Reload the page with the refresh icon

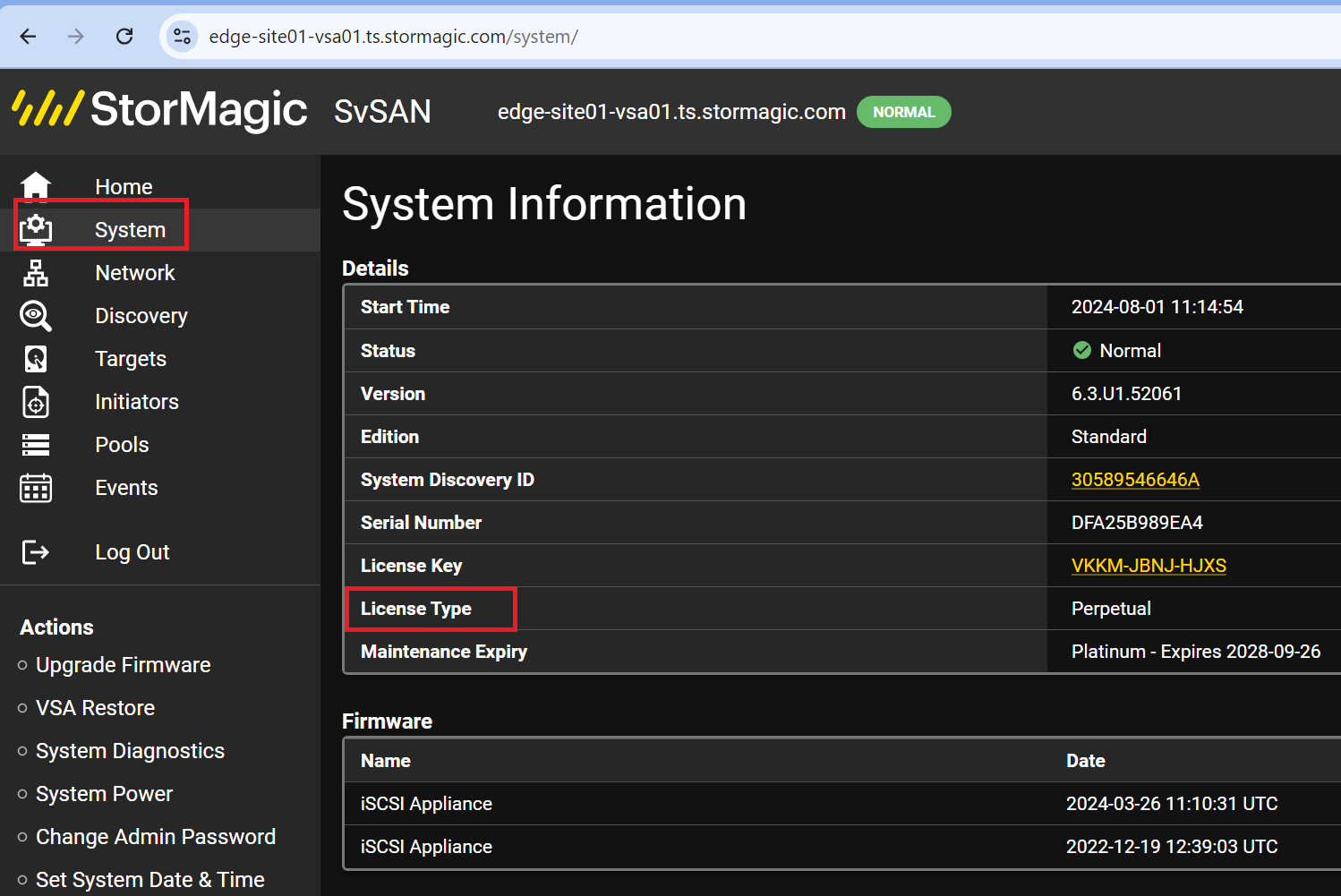pyautogui.click(x=124, y=37)
